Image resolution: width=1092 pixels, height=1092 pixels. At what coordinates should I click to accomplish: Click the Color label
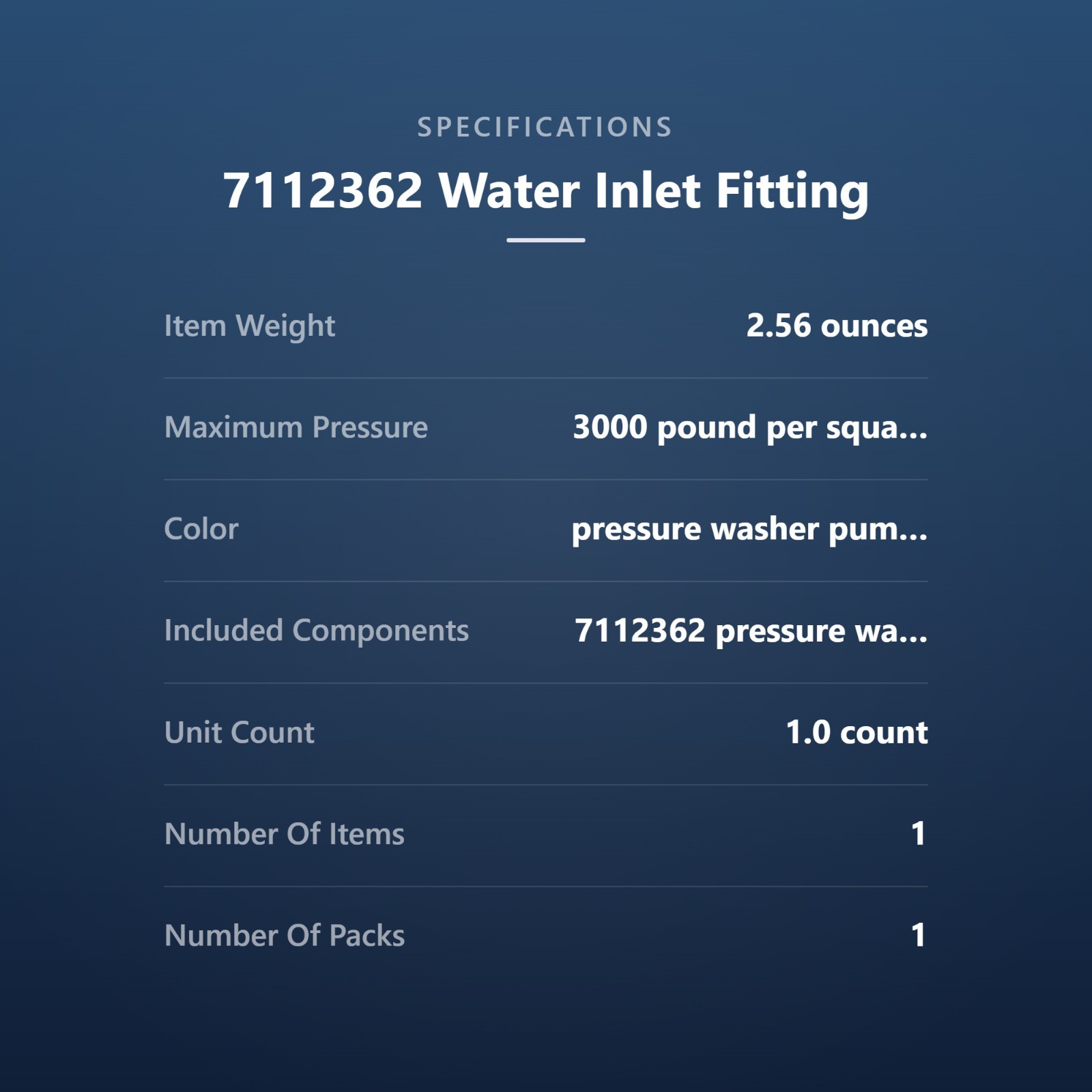tap(201, 529)
